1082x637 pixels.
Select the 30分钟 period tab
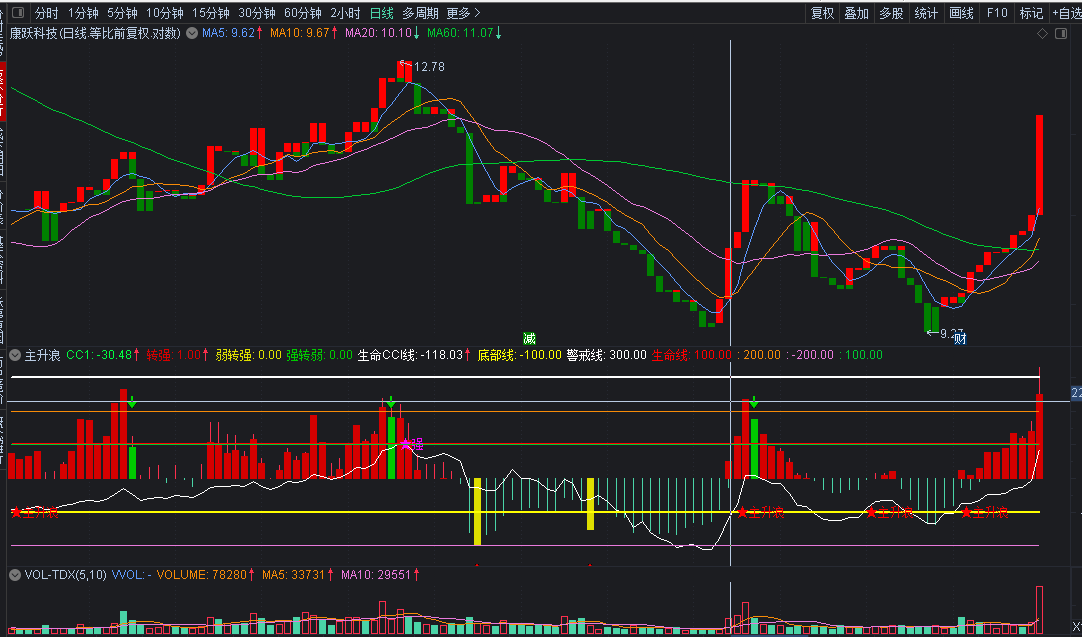pyautogui.click(x=257, y=13)
